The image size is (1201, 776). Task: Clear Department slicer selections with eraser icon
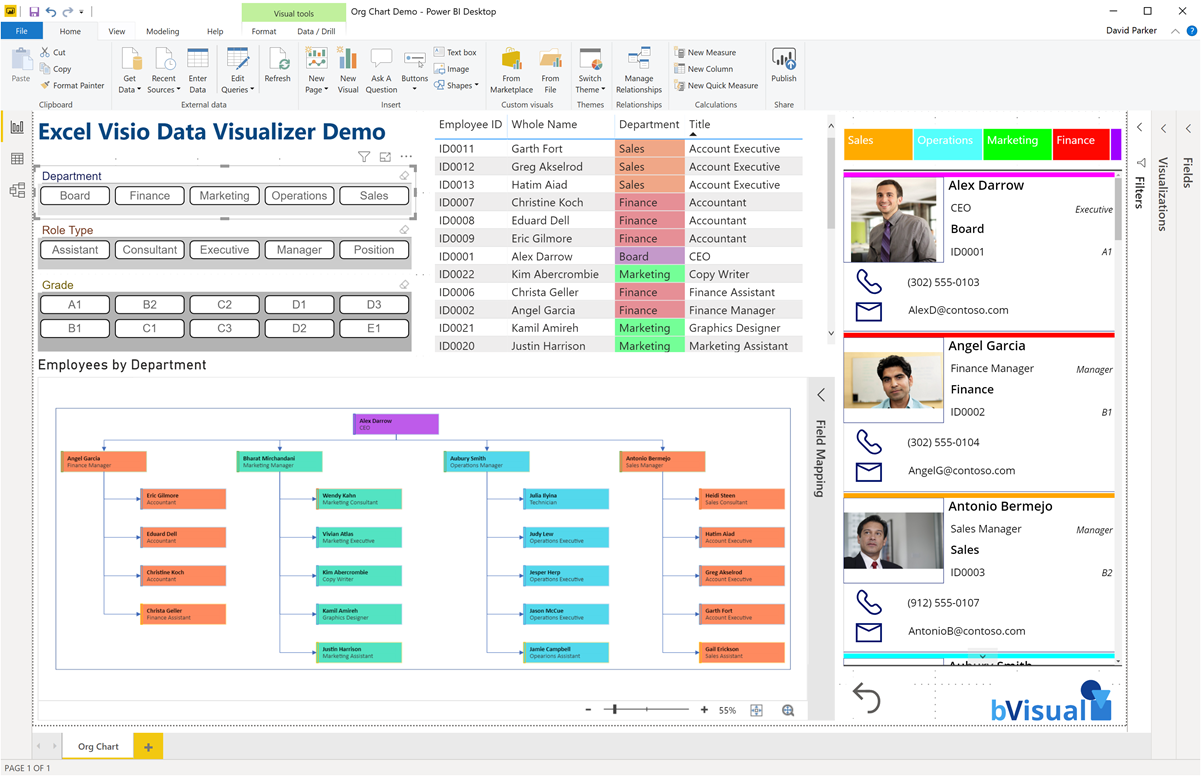[404, 176]
